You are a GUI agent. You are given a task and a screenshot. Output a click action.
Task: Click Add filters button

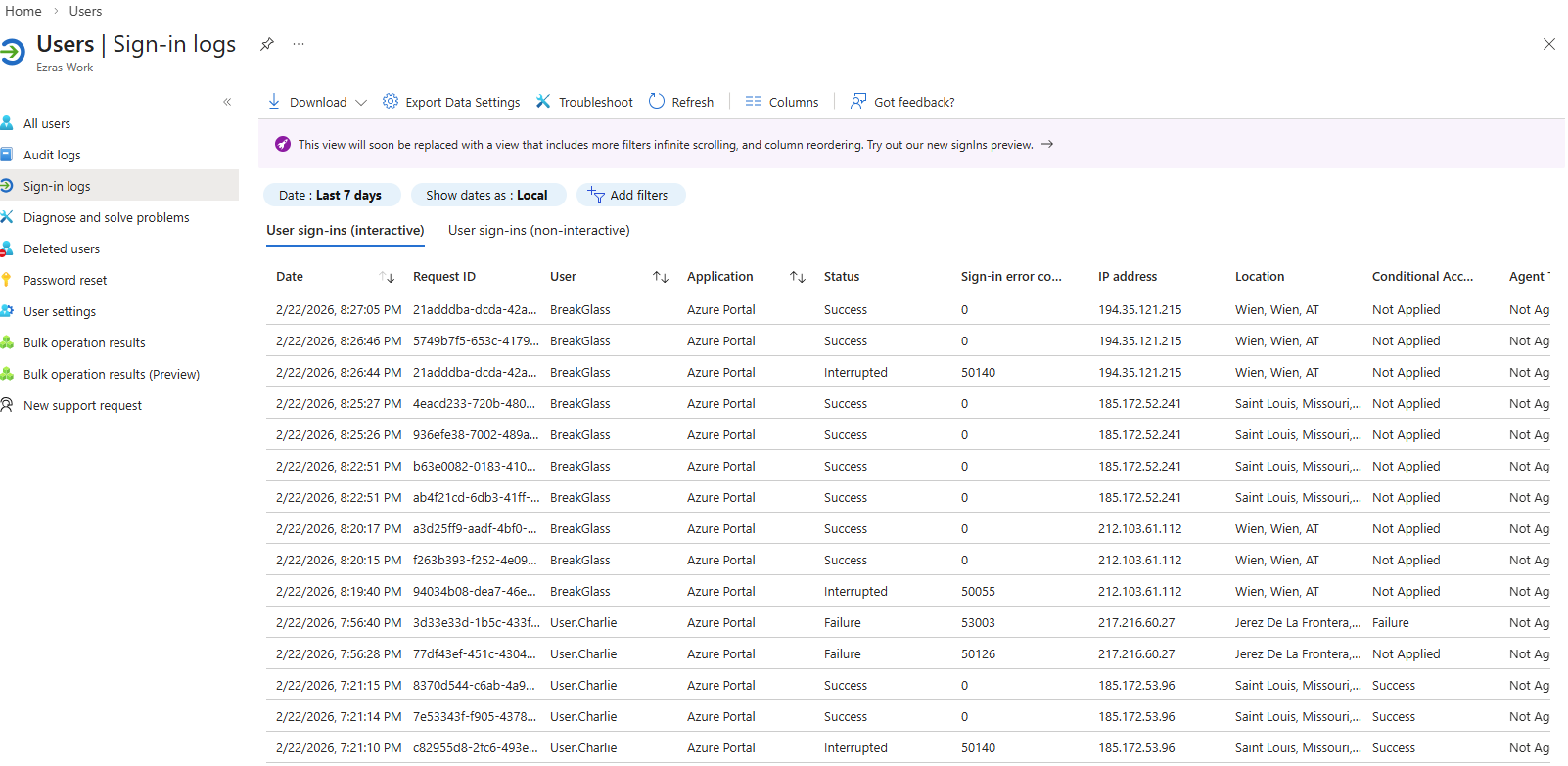(630, 195)
